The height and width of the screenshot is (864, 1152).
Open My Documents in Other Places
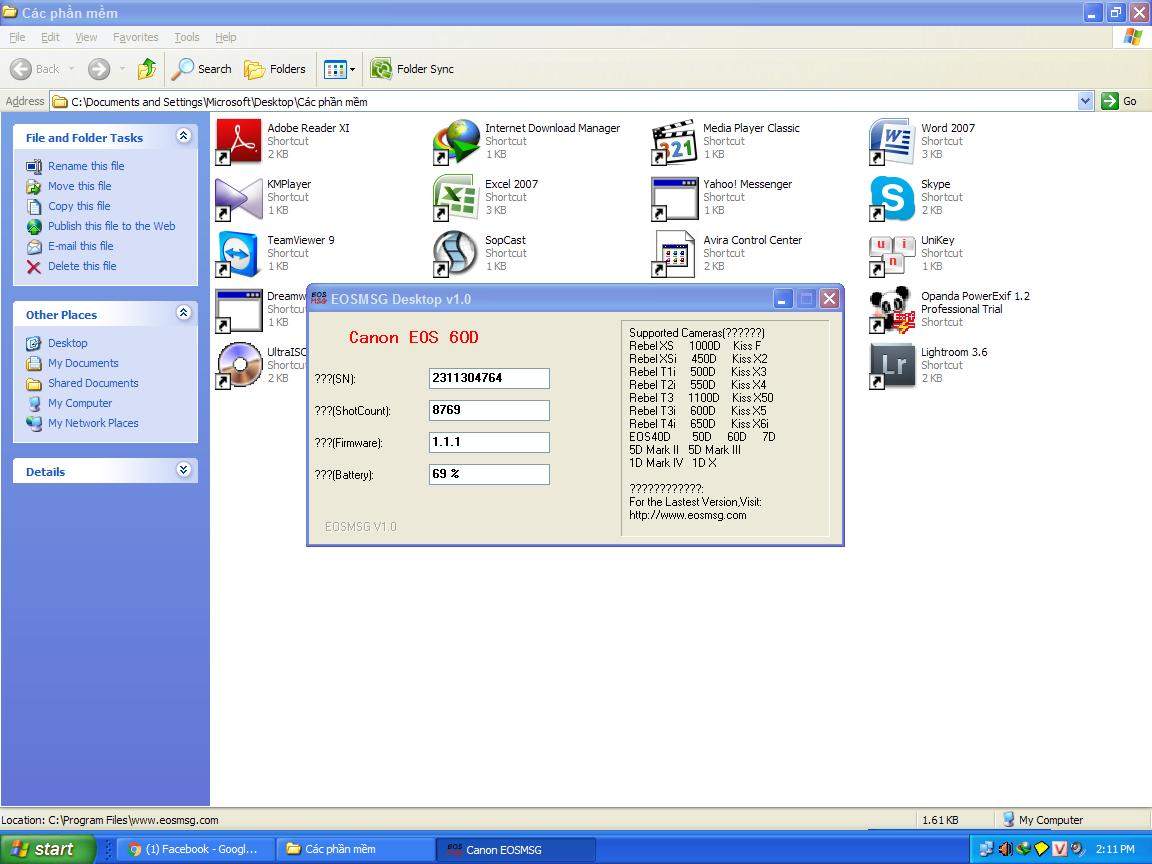(x=83, y=363)
